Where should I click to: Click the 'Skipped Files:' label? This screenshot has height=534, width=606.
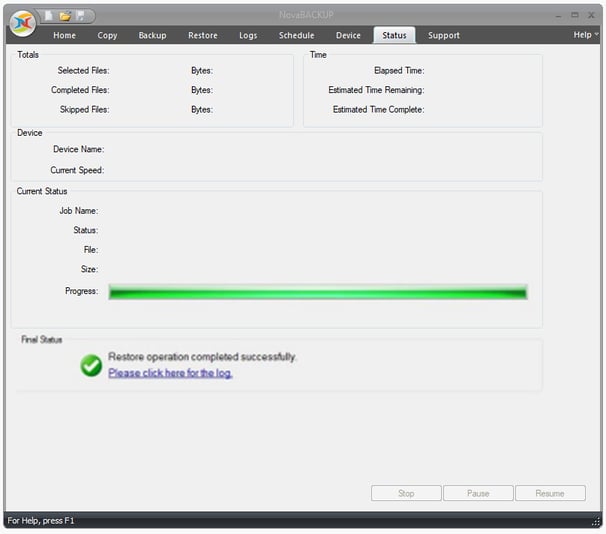pyautogui.click(x=85, y=109)
